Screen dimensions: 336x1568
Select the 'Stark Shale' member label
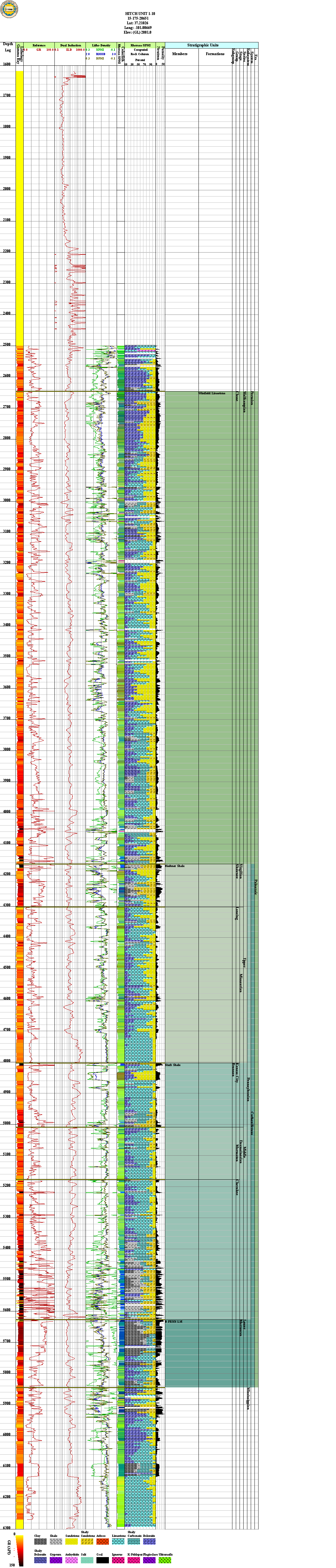point(173,1065)
